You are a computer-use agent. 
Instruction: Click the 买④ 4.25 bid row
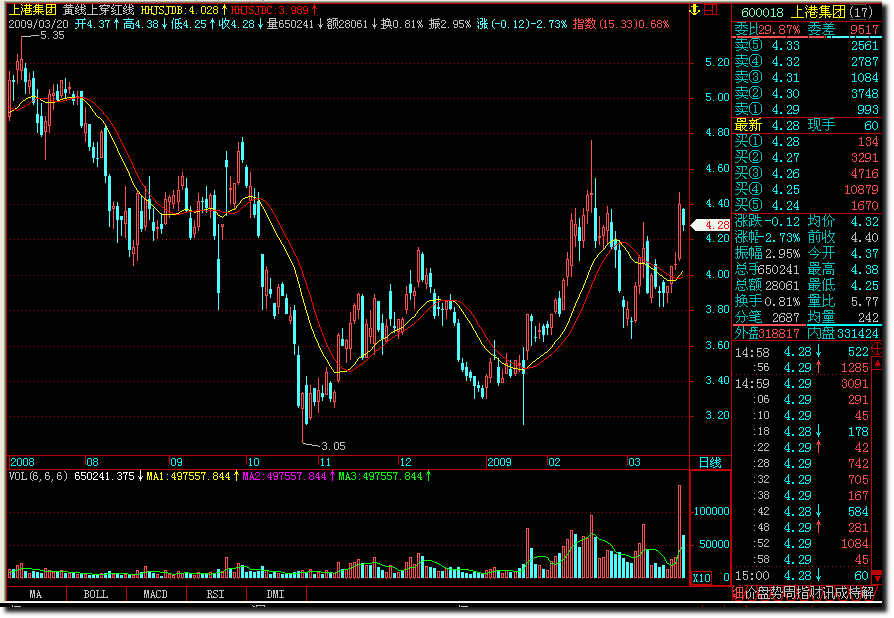(x=806, y=189)
